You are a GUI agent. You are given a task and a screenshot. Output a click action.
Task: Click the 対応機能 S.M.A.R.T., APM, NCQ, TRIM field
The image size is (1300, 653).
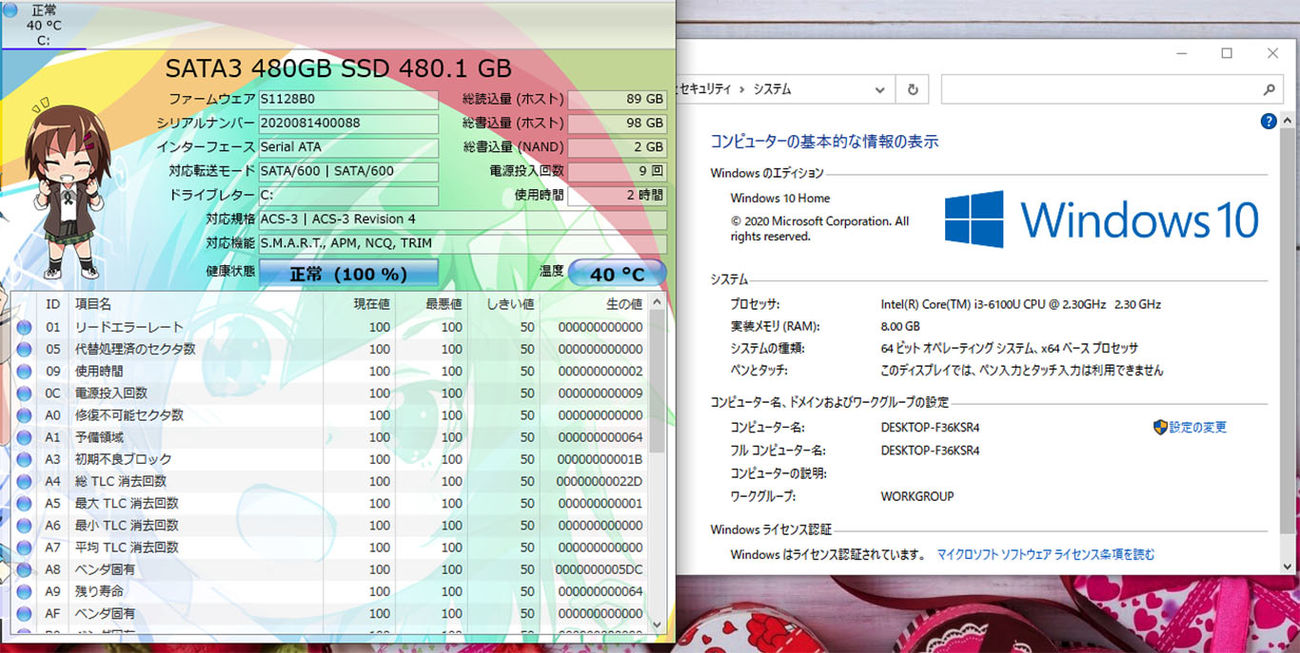pyautogui.click(x=463, y=244)
